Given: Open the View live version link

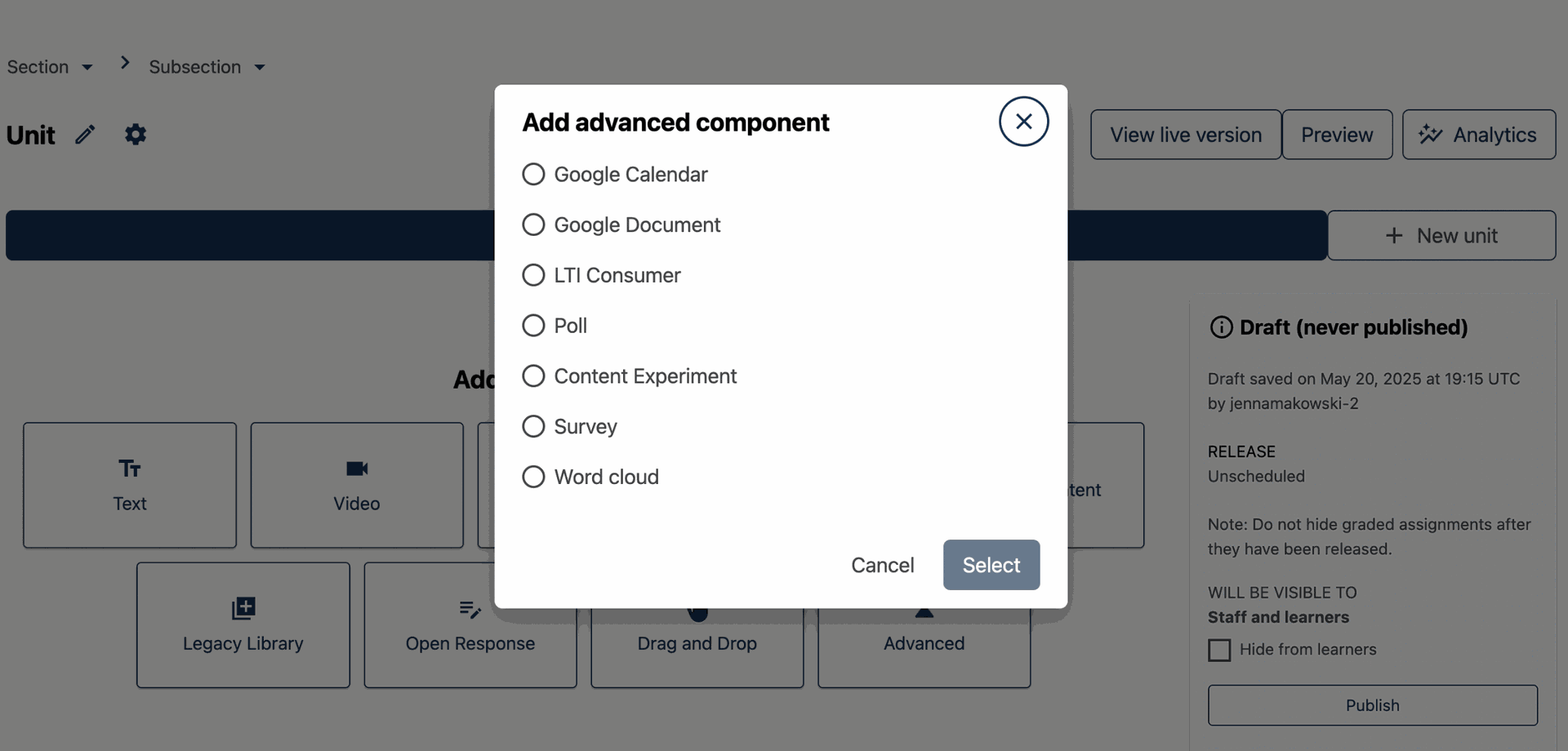Looking at the screenshot, I should (1186, 135).
